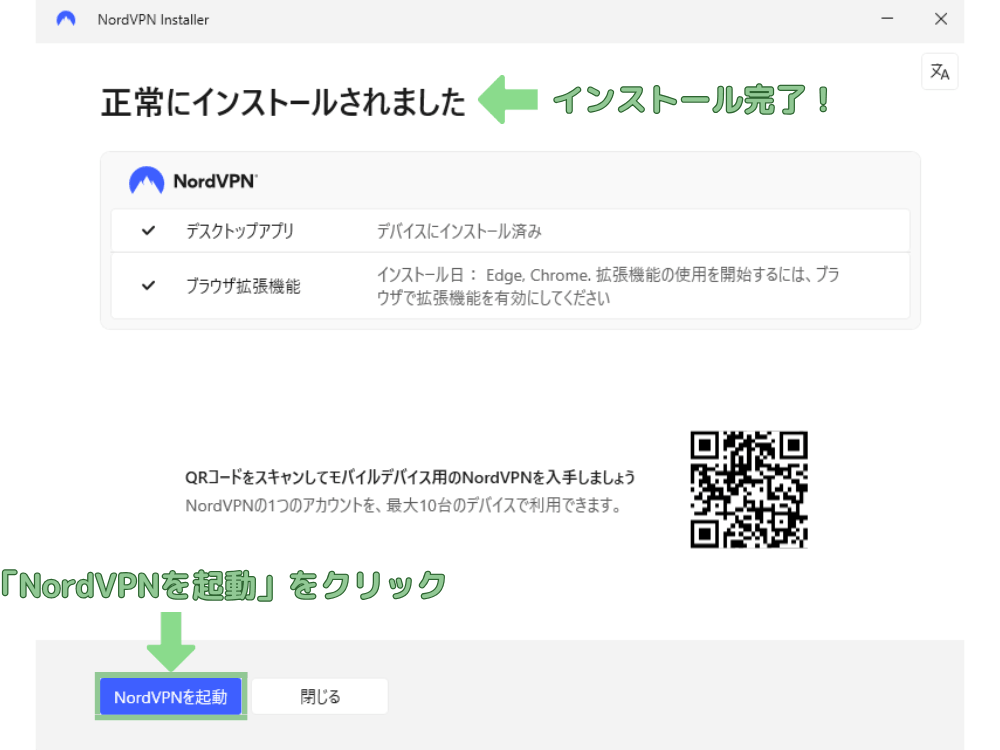
Task: Click the NordVPN Installer title text
Action: coord(153,20)
